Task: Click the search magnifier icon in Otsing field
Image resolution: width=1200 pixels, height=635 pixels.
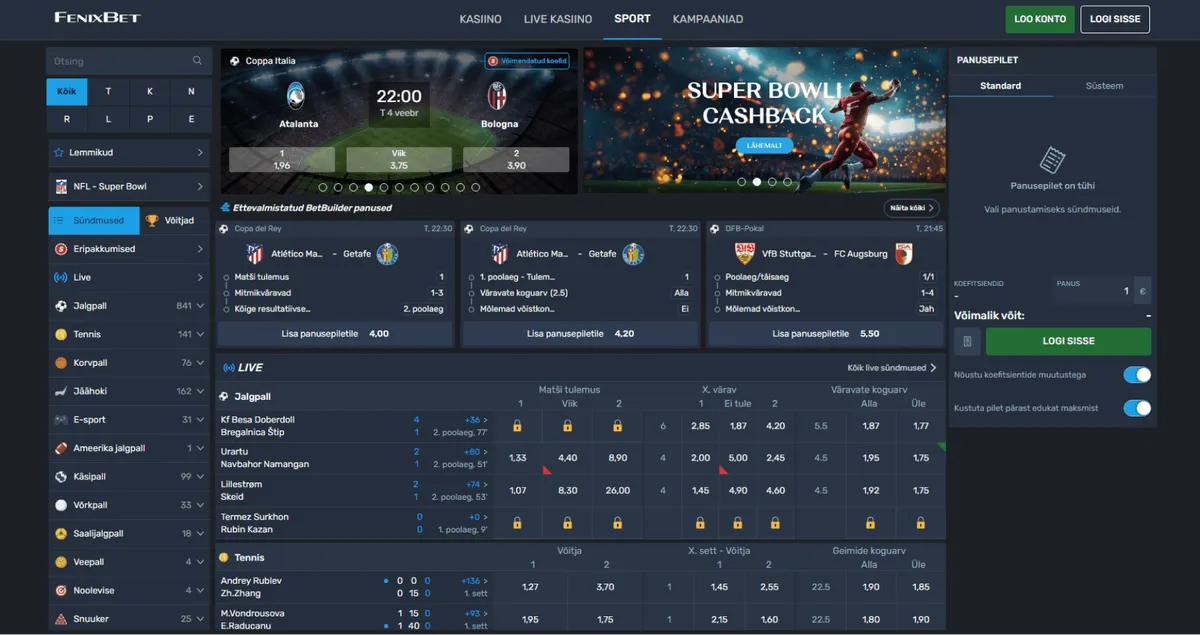Action: (x=197, y=61)
